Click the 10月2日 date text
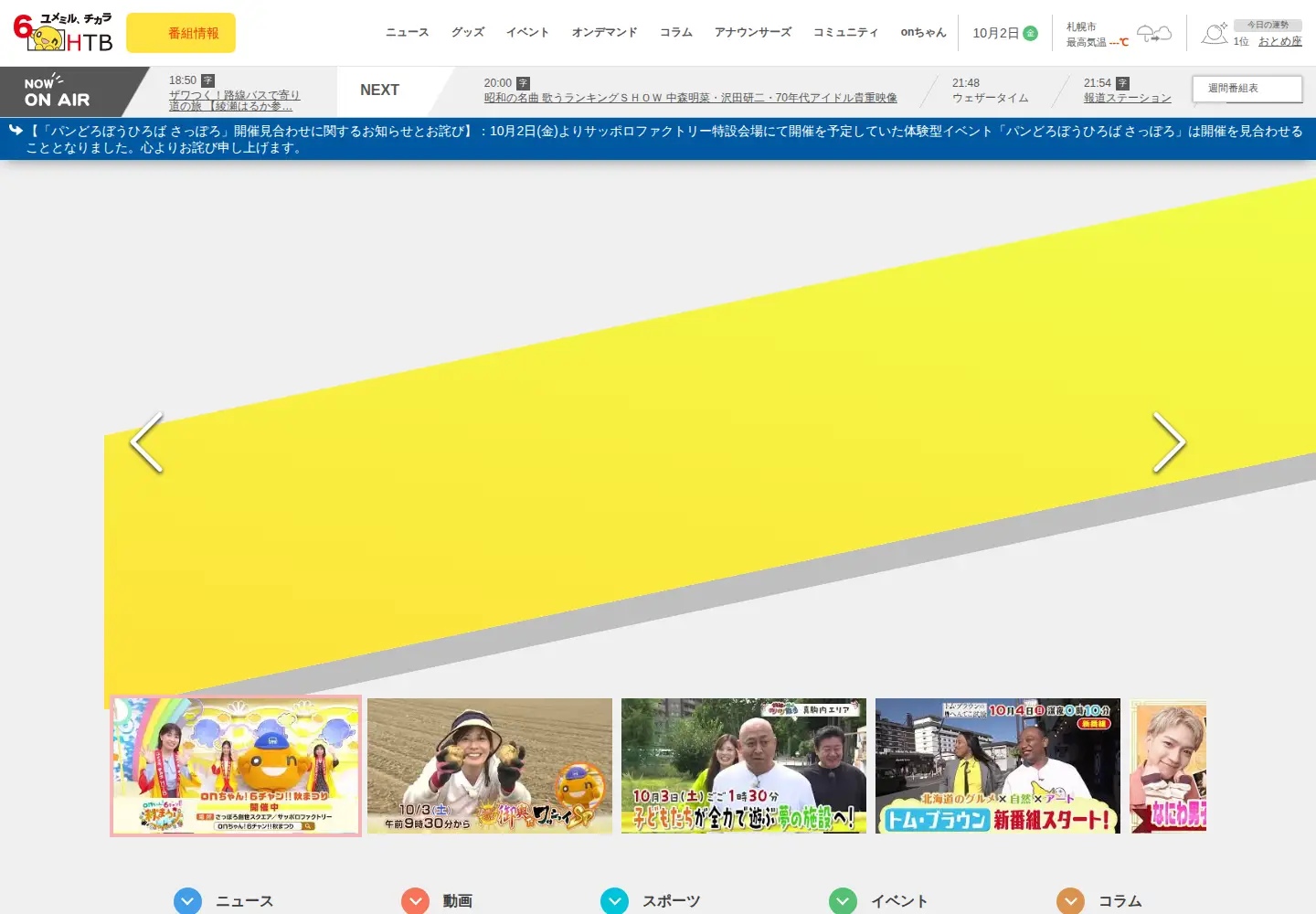 click(x=995, y=33)
